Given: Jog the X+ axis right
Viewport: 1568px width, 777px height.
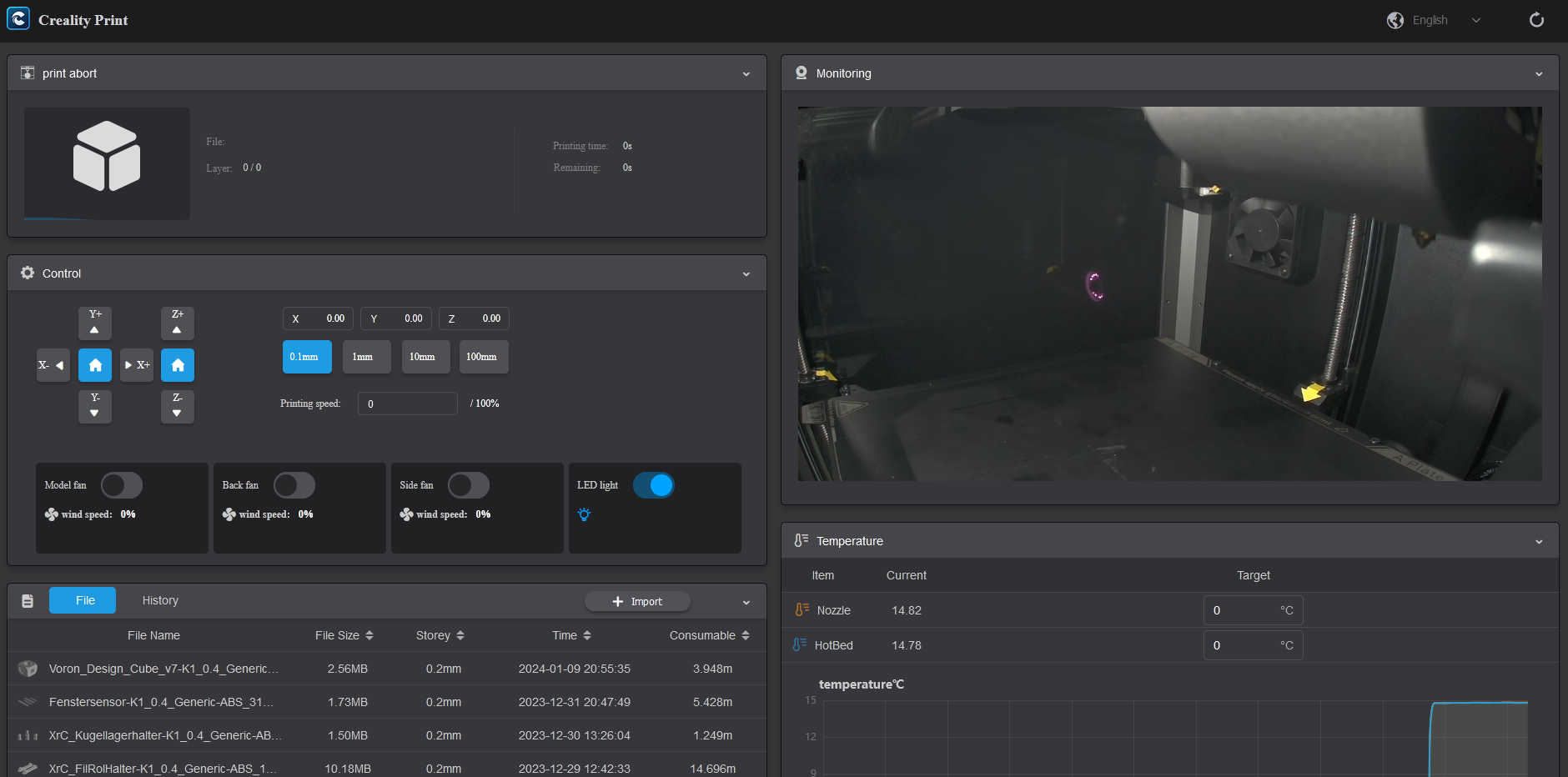Looking at the screenshot, I should point(137,365).
